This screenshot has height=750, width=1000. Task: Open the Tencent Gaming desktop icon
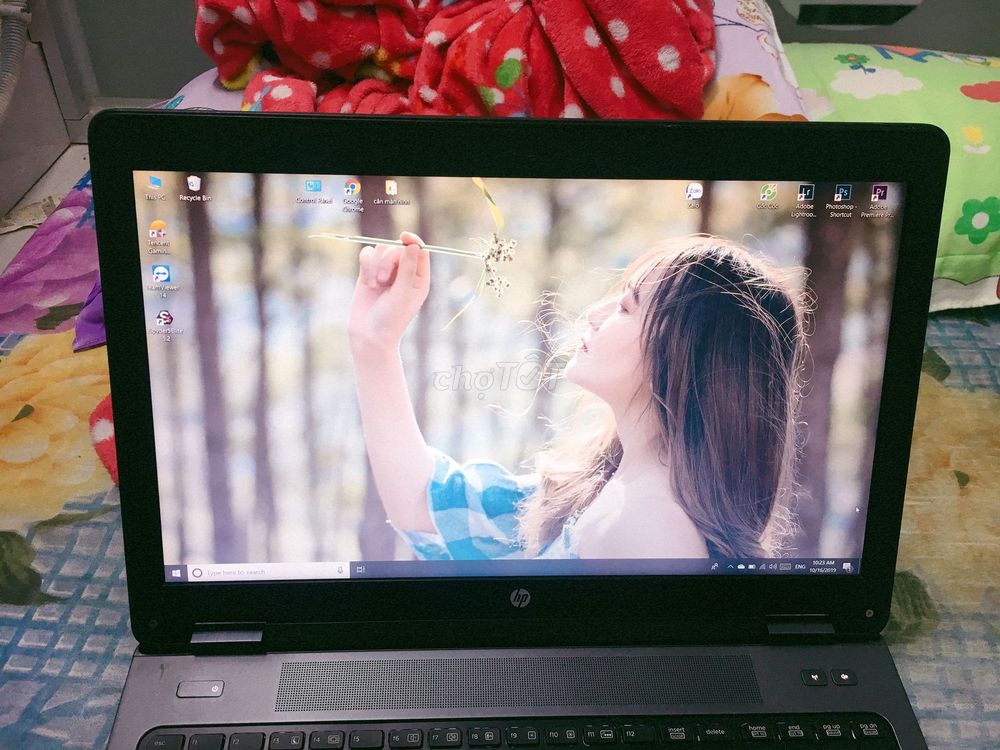(158, 237)
